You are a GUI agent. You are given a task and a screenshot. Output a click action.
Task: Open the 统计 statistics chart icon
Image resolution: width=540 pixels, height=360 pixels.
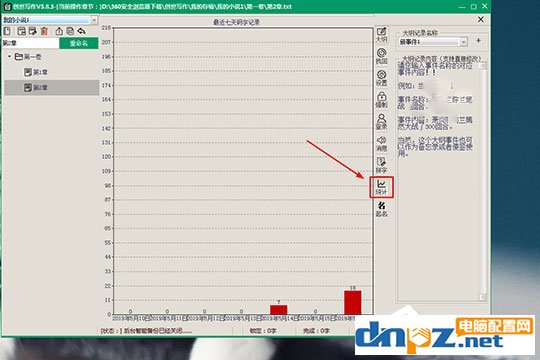(381, 187)
